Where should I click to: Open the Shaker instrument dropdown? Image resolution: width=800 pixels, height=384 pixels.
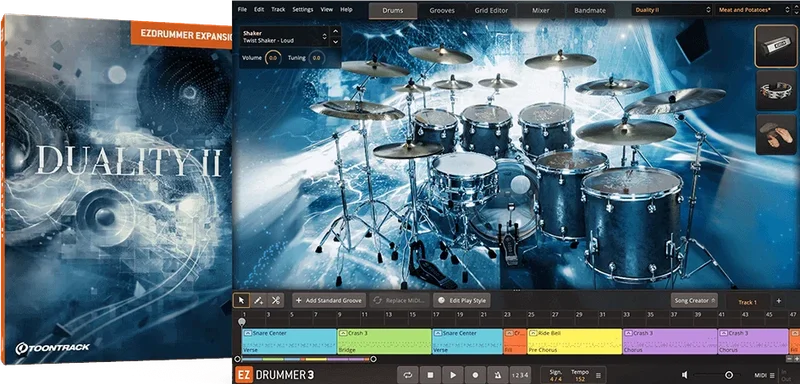(285, 37)
